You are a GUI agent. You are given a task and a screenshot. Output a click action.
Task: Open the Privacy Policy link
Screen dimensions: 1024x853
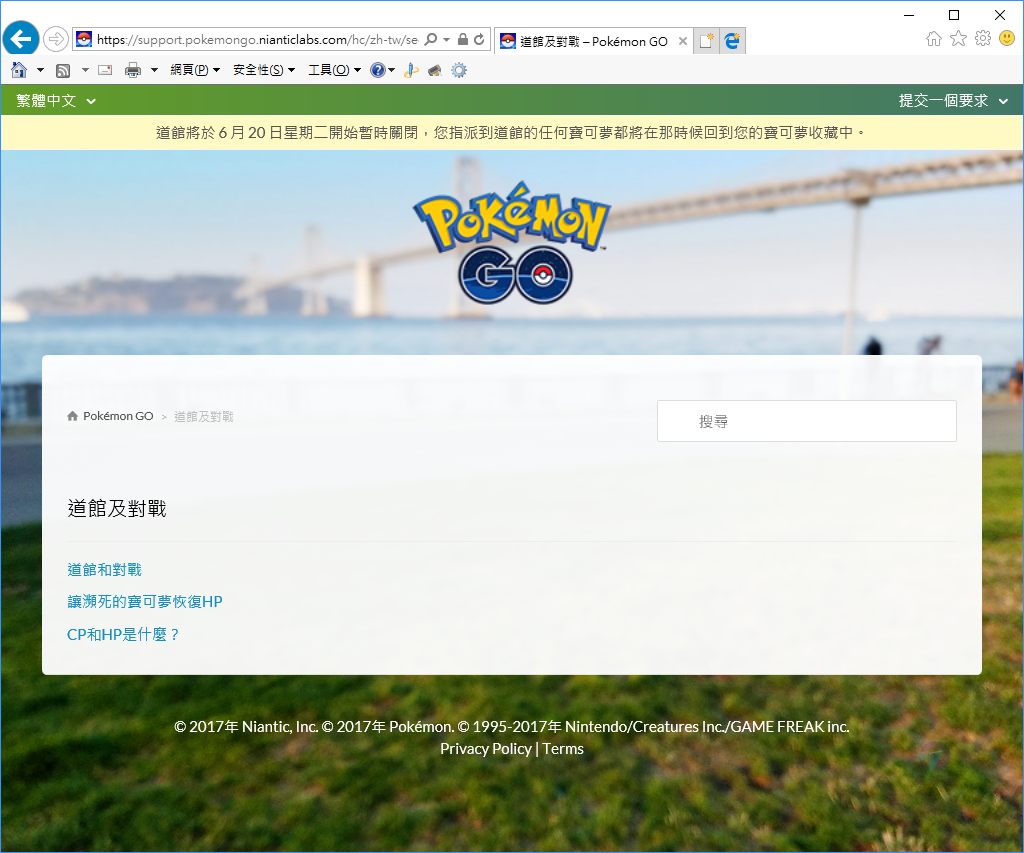tap(486, 748)
